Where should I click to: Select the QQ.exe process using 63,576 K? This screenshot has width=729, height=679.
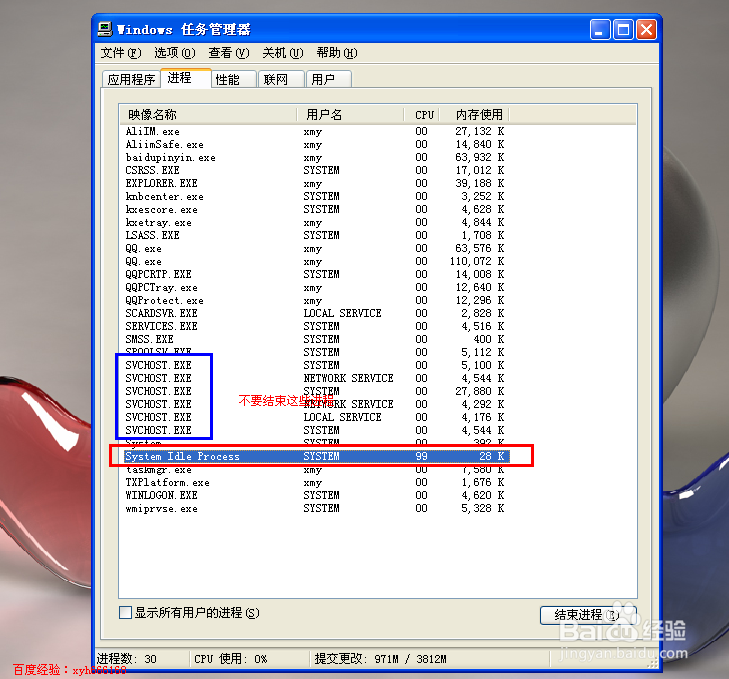coord(315,249)
